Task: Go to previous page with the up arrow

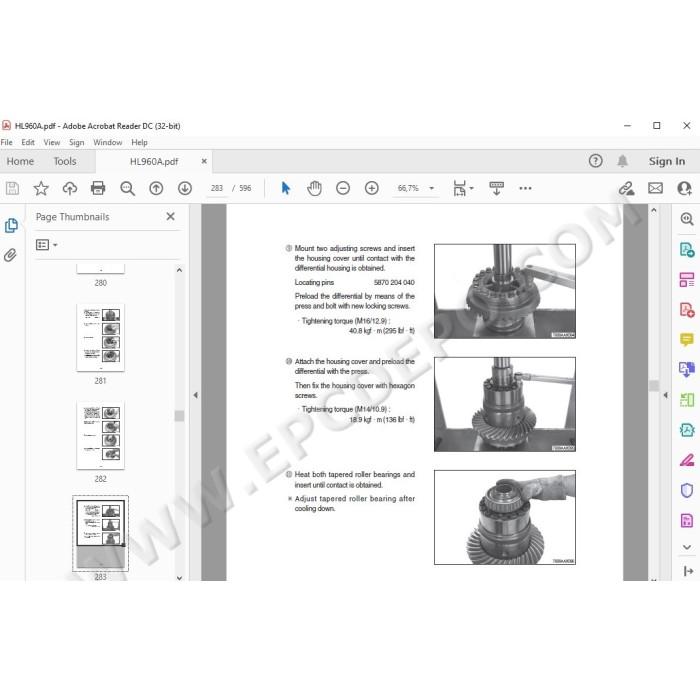Action: click(156, 188)
